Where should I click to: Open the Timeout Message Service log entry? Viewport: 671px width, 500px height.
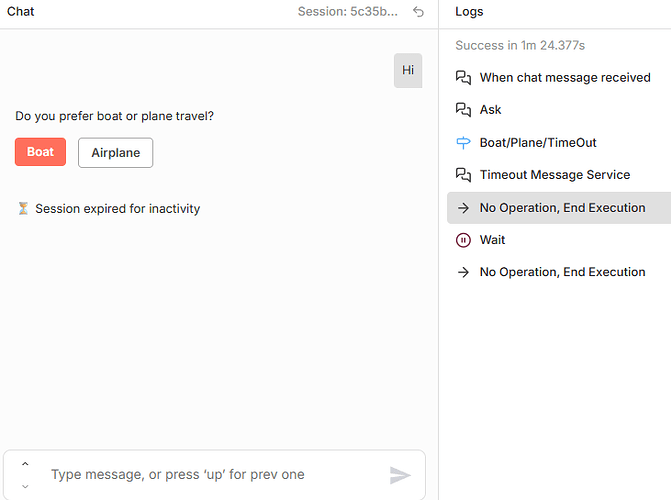[555, 175]
